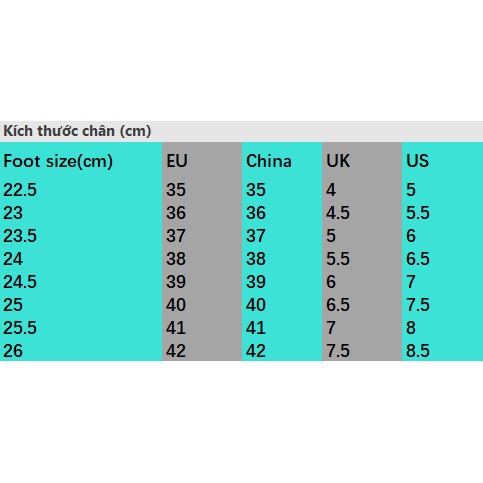
Task: Select US size 8.5 cell
Action: (x=418, y=351)
